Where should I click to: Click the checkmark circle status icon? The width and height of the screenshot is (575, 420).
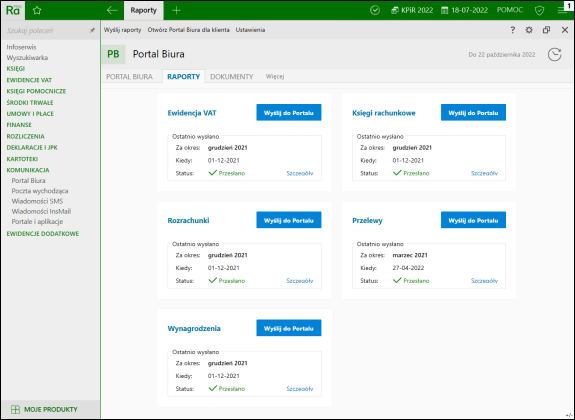point(375,11)
